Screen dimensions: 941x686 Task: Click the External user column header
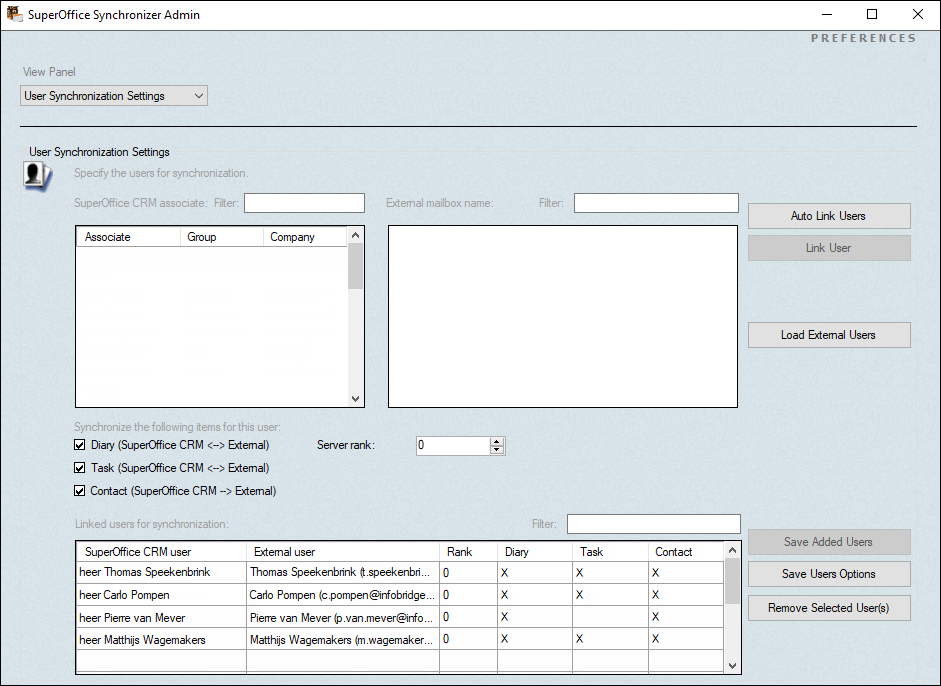[x=343, y=552]
